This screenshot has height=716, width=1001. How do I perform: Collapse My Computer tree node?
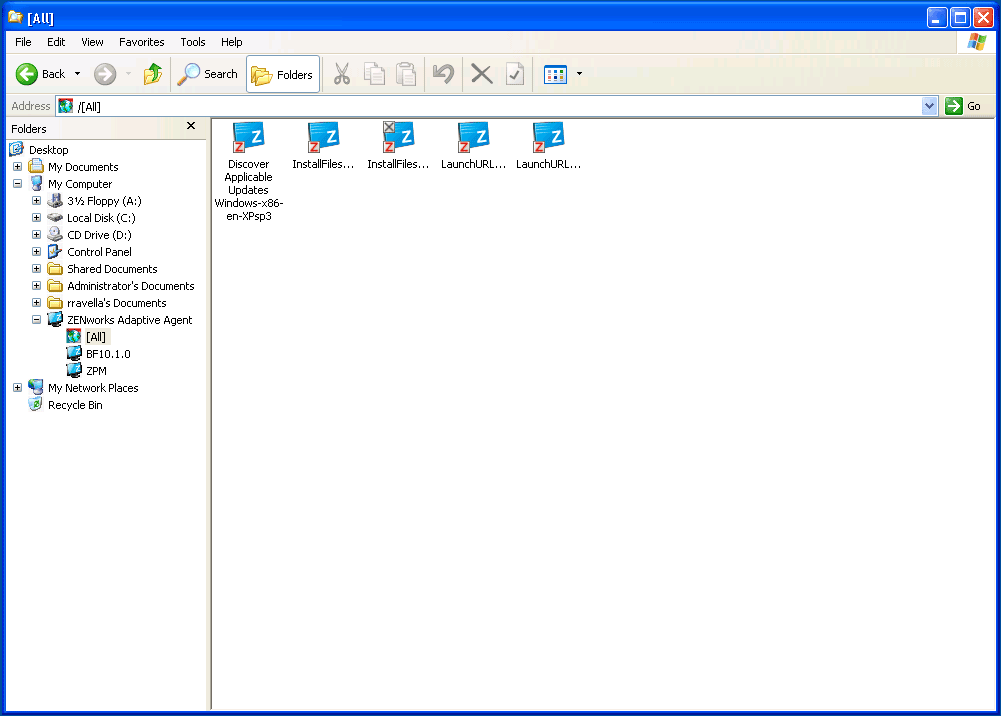pyautogui.click(x=17, y=184)
